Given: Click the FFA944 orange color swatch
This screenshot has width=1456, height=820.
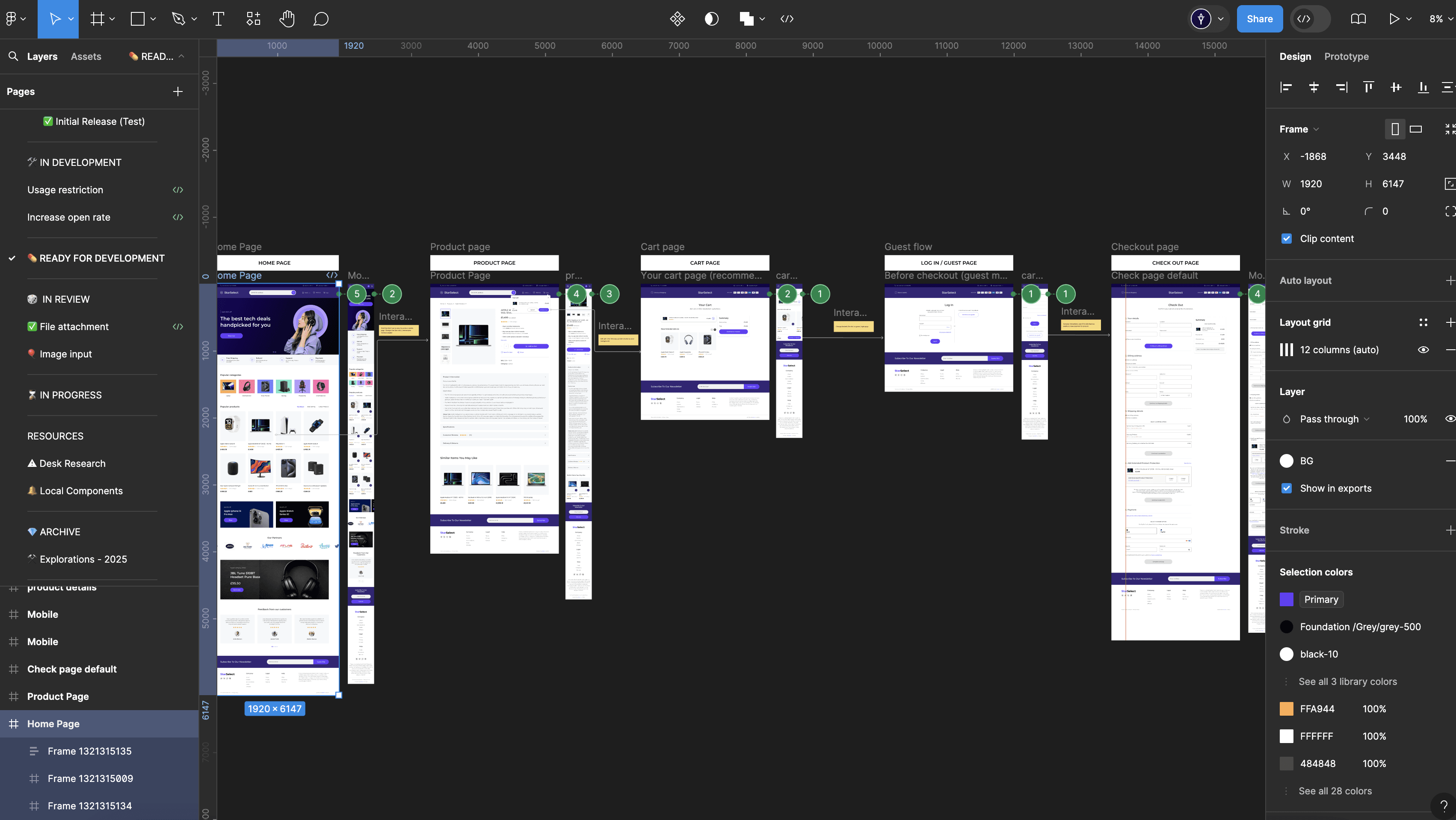Looking at the screenshot, I should [x=1287, y=709].
